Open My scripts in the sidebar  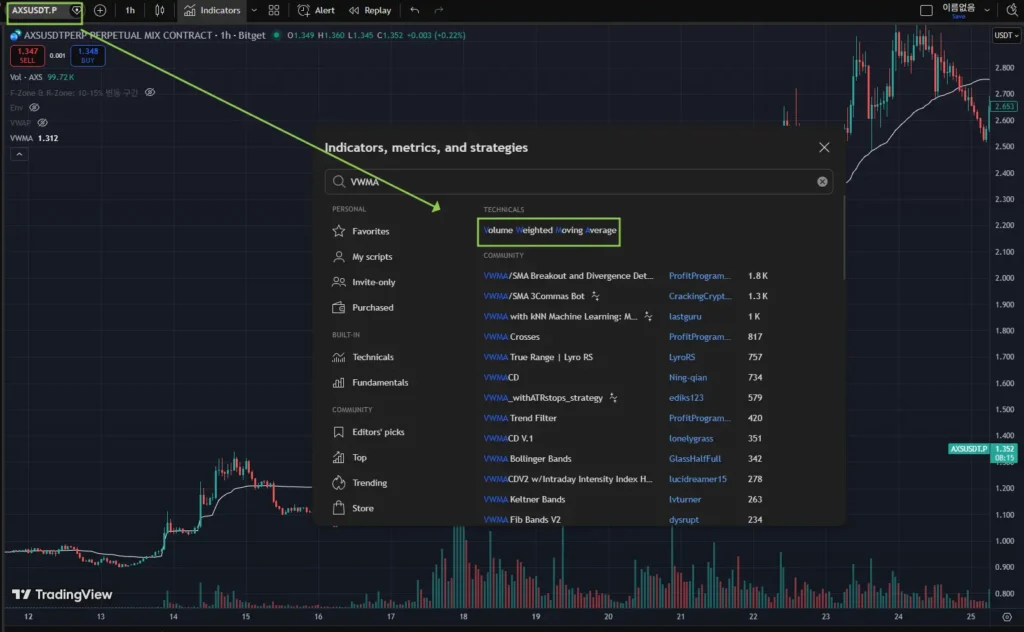click(362, 257)
